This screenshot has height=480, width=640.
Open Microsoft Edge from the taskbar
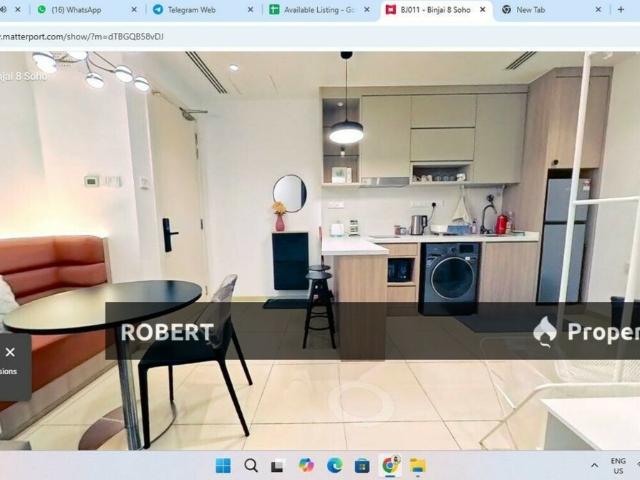334,465
